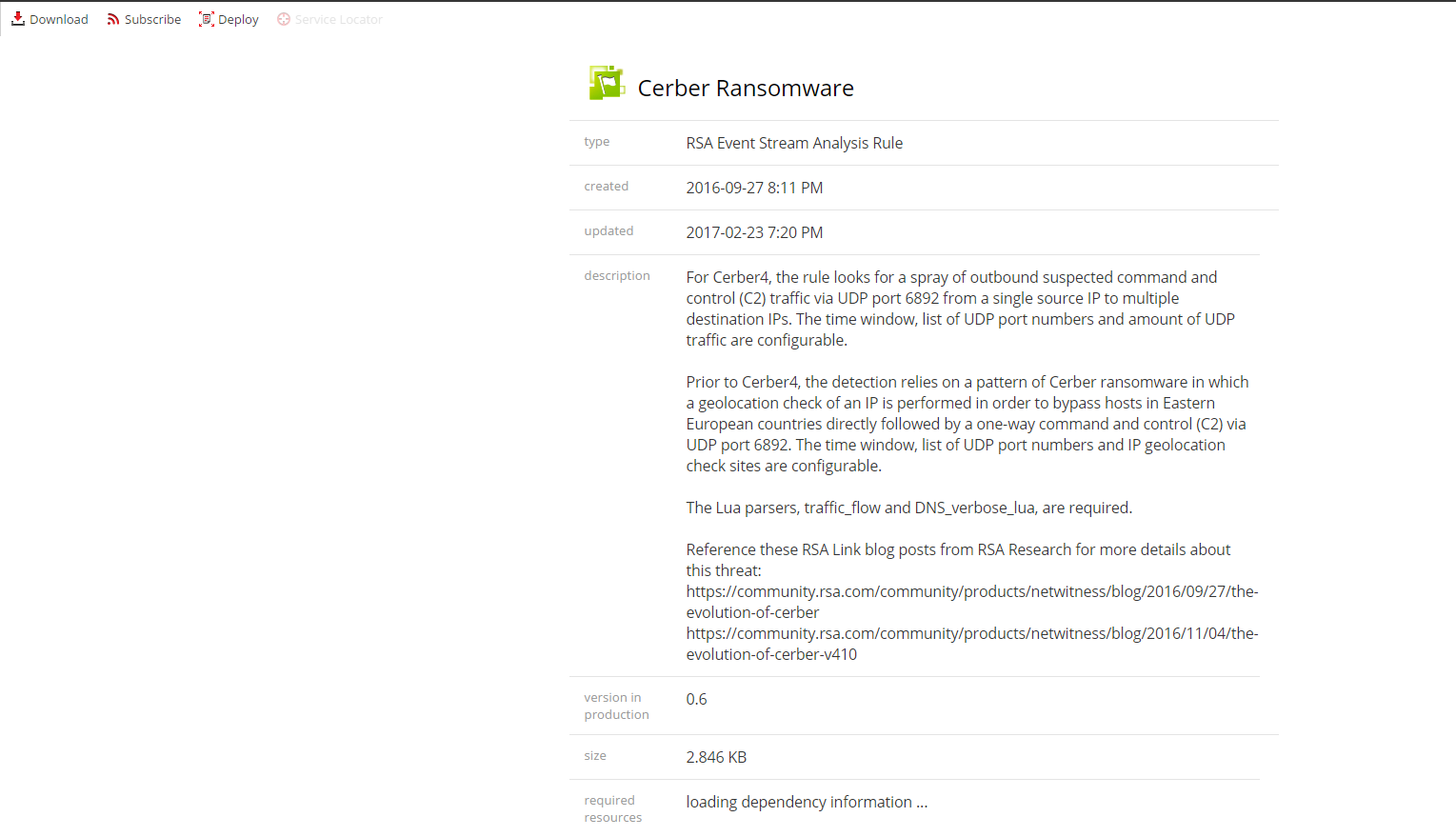Image resolution: width=1456 pixels, height=837 pixels.
Task: Click the version value 0.6
Action: [696, 699]
